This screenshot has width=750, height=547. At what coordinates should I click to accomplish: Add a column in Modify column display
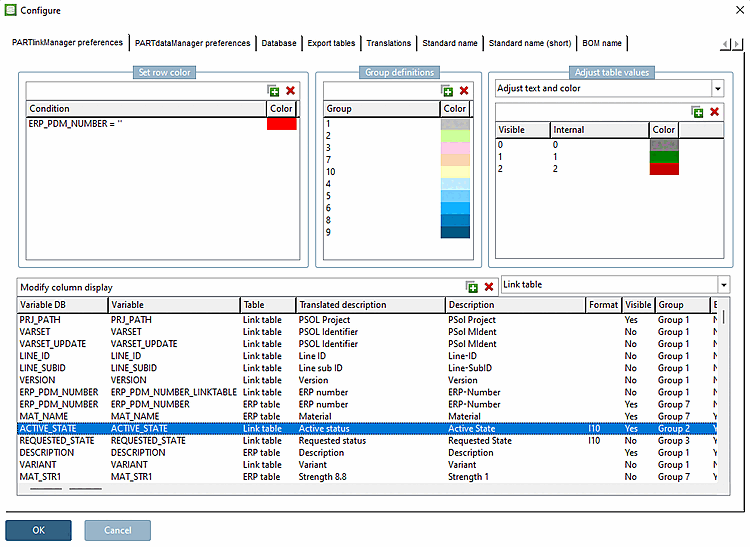(x=472, y=287)
